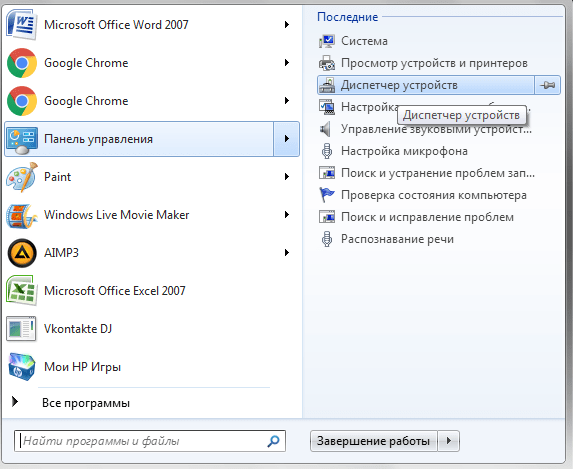Viewport: 573px width, 469px height.
Task: Open Проверка состояния компьютера
Action: click(434, 195)
